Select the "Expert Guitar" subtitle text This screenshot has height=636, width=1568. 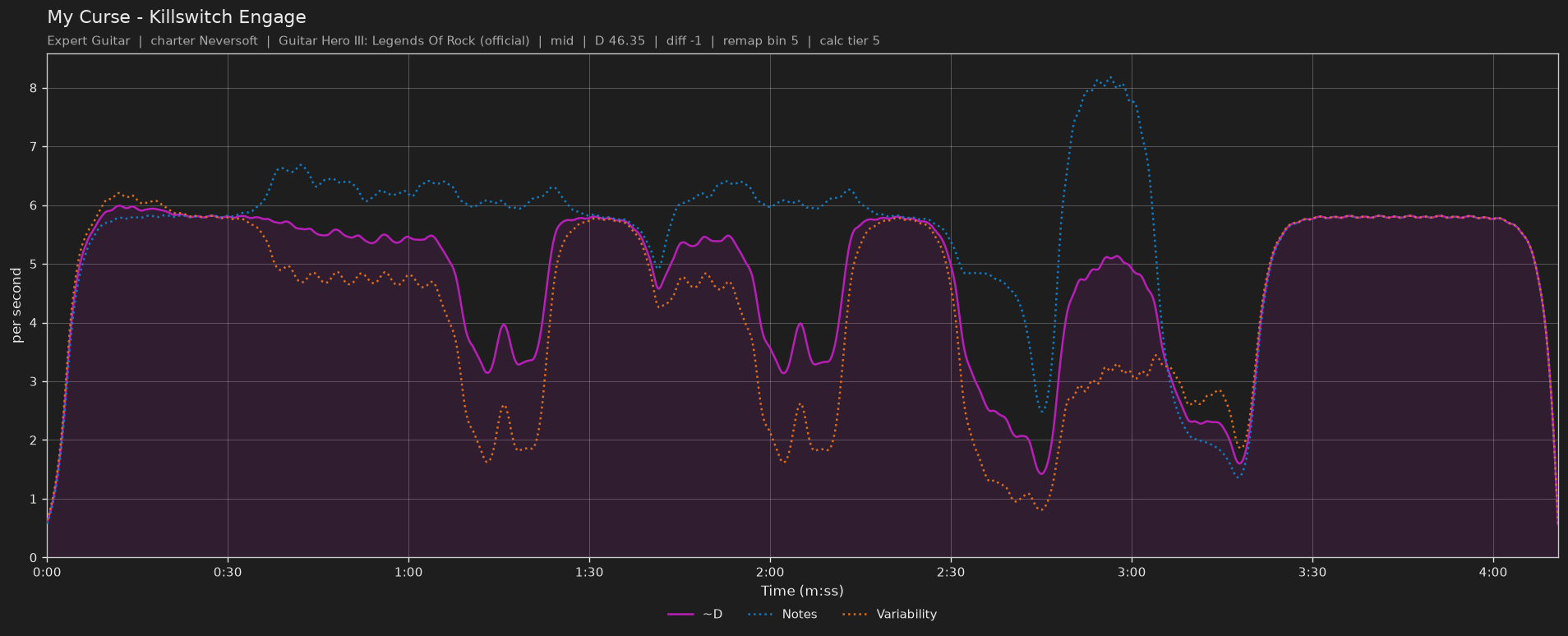[x=89, y=41]
